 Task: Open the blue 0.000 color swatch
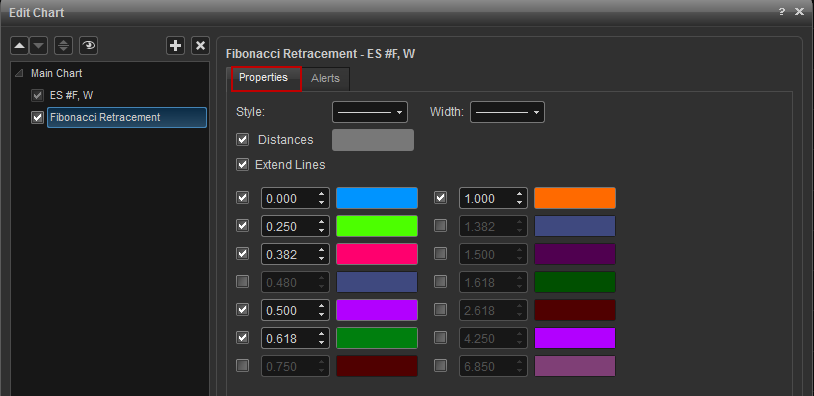click(377, 198)
